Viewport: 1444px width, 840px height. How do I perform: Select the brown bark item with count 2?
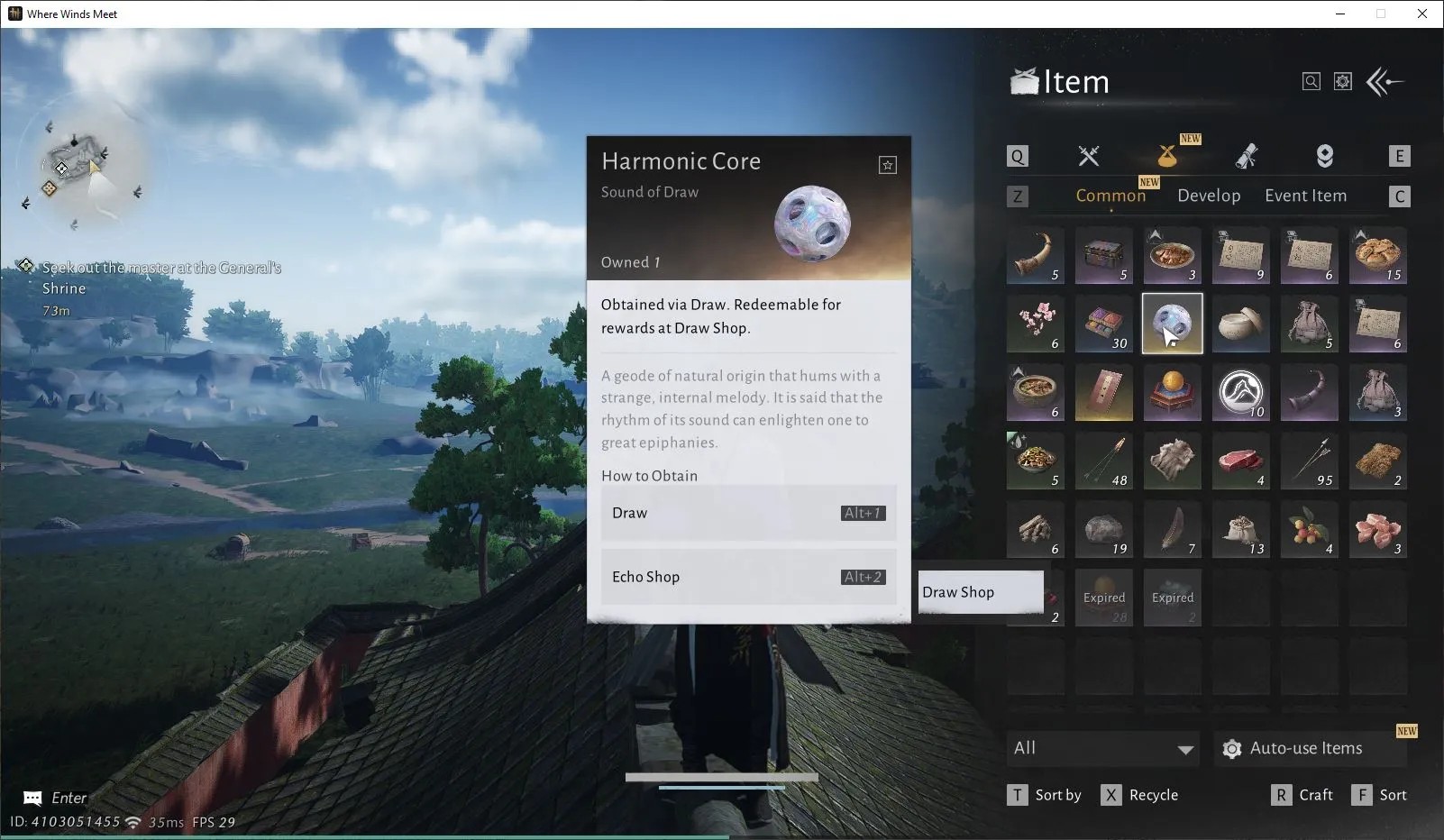(x=1378, y=461)
